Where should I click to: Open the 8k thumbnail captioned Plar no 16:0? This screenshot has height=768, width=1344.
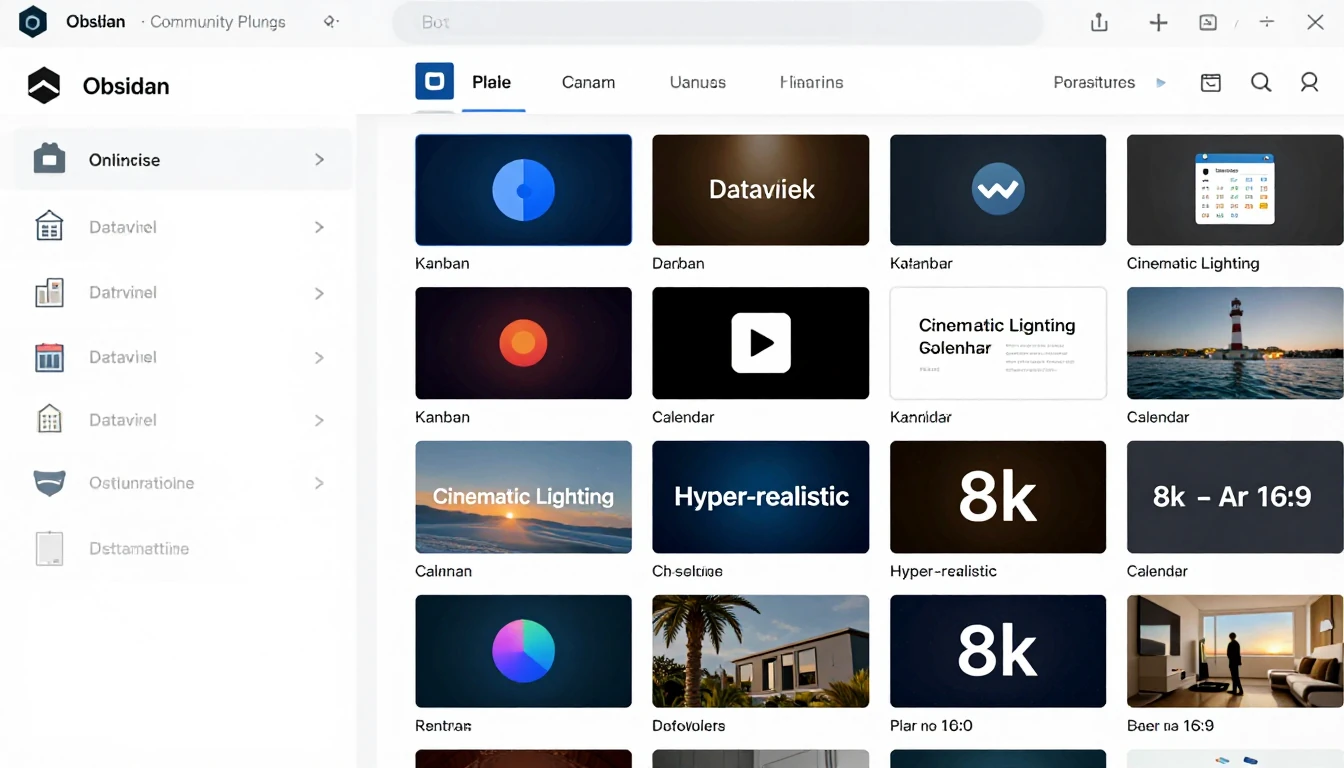[998, 651]
